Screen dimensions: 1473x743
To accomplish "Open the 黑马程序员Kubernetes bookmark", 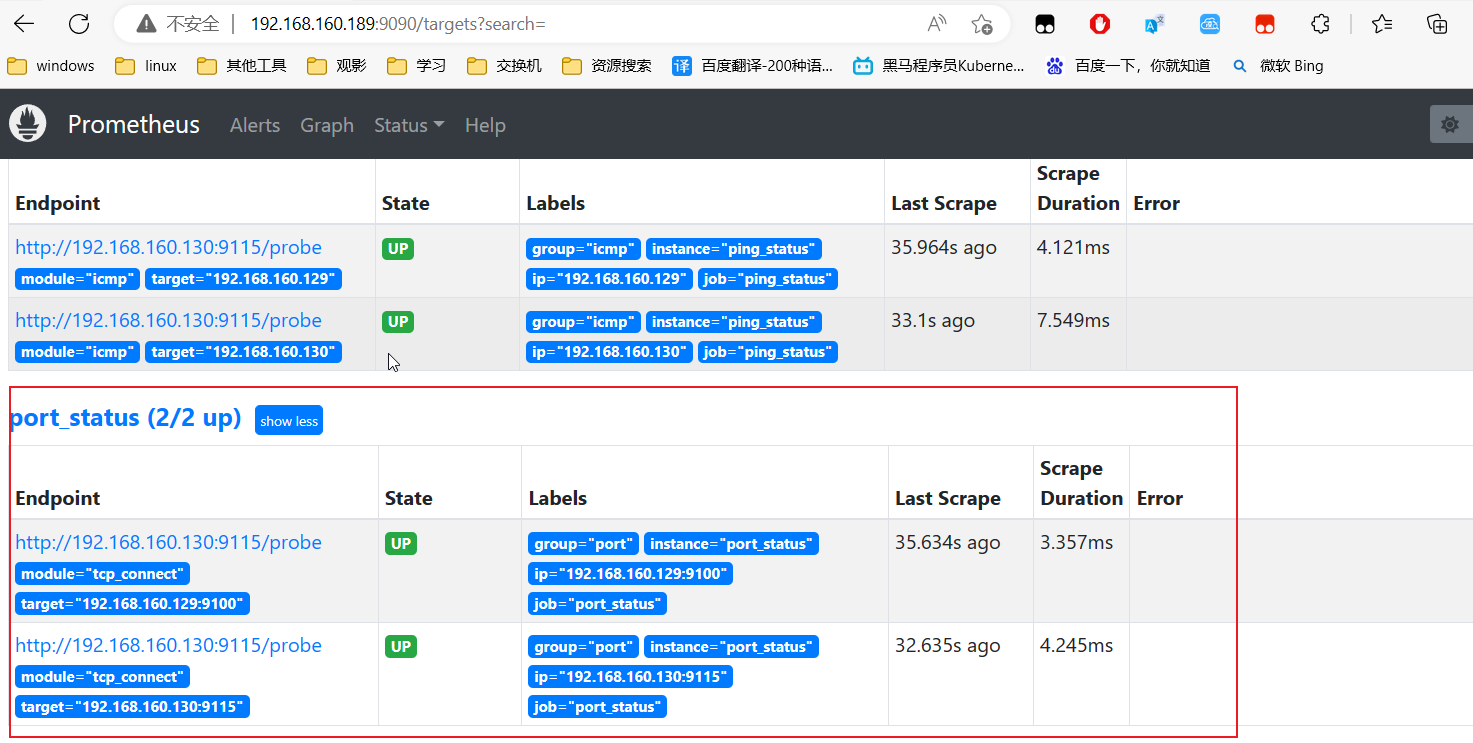I will (x=939, y=66).
